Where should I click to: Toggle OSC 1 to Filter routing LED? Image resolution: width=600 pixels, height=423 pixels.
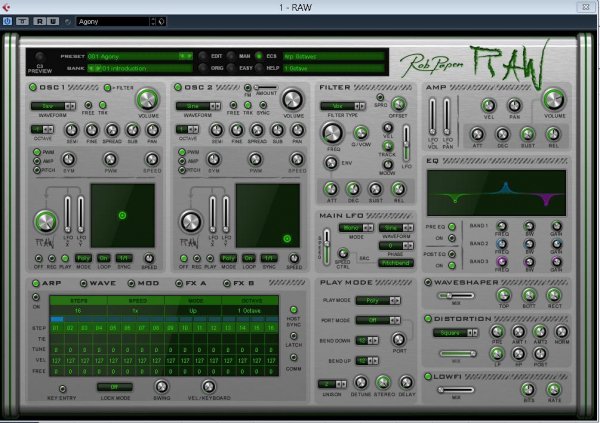(108, 88)
